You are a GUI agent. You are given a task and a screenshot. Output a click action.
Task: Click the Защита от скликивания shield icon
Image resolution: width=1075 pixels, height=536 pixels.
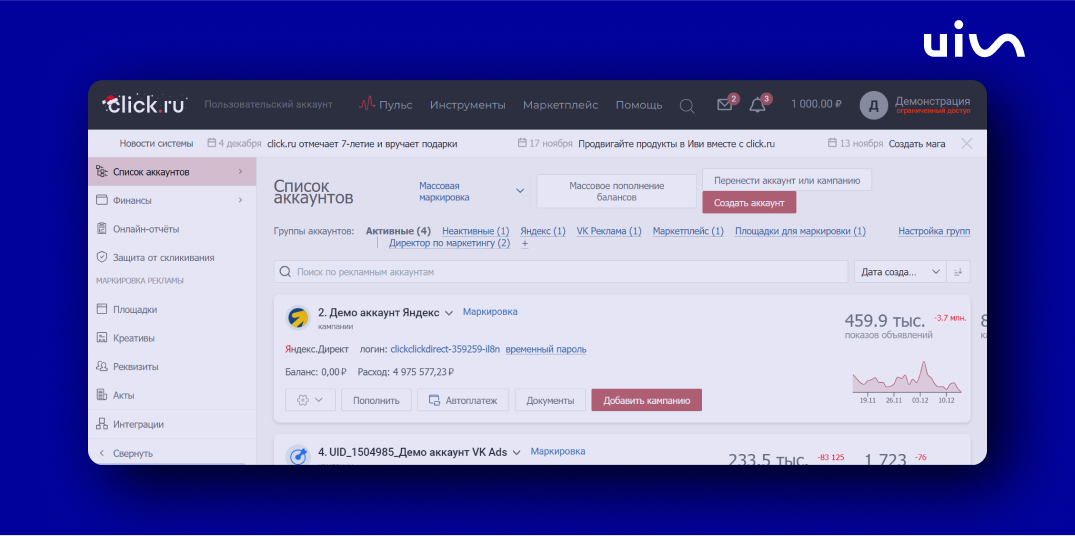click(x=101, y=257)
